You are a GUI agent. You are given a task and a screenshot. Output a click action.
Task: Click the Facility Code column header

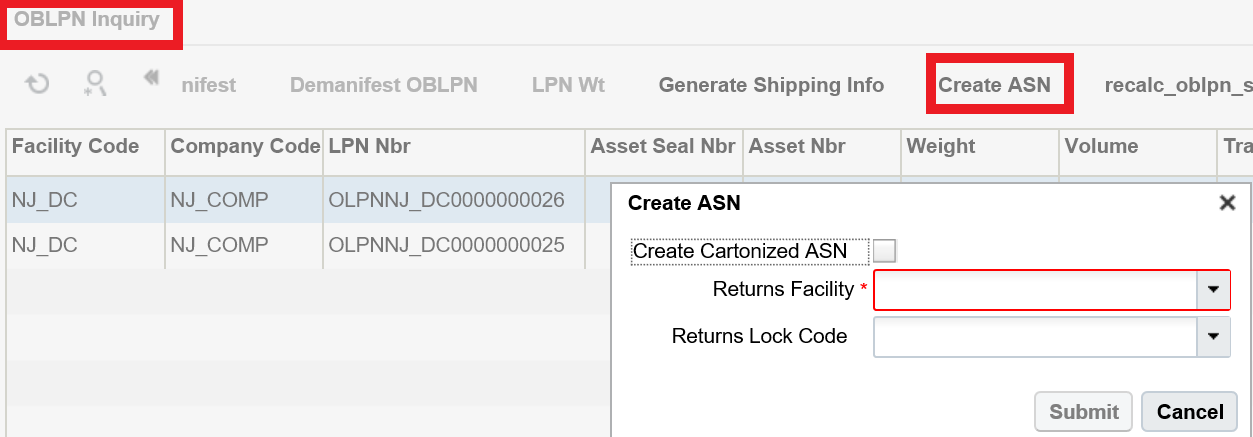[75, 146]
